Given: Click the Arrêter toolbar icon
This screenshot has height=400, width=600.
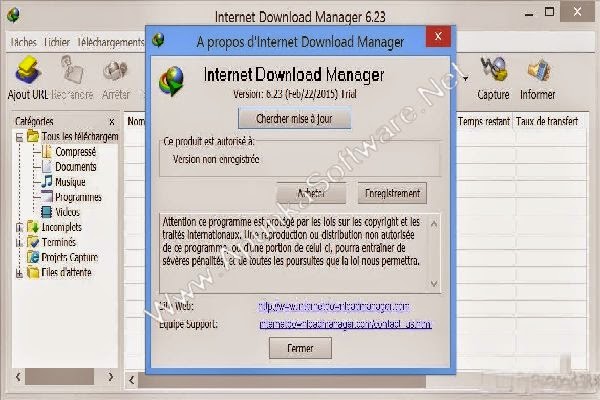Looking at the screenshot, I should (x=116, y=71).
